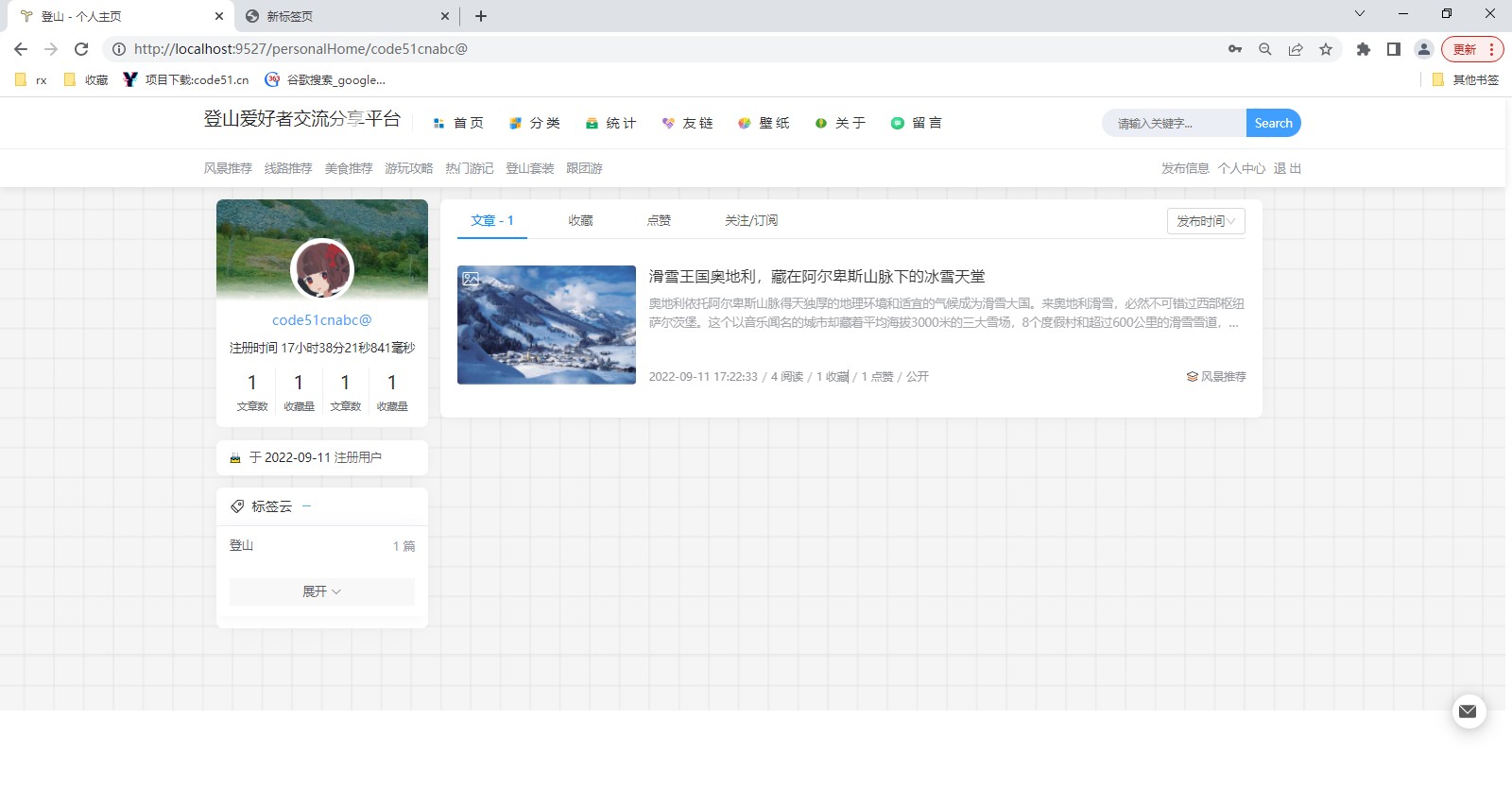Go to 首页 in the navigation menu

pos(458,123)
